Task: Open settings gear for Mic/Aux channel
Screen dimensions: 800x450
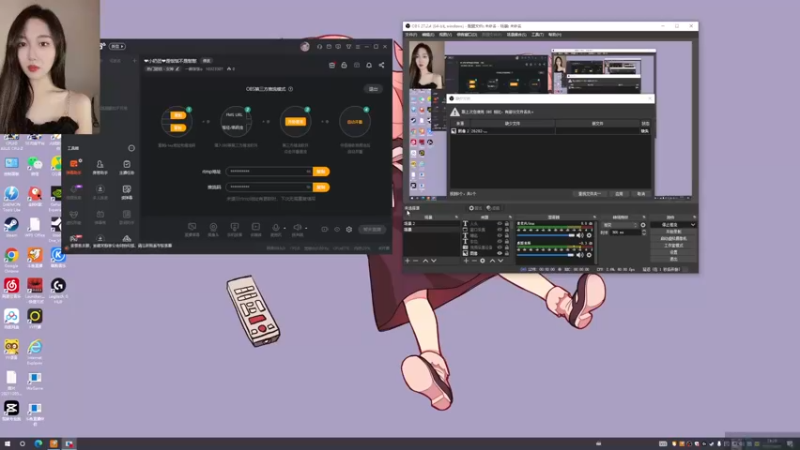Action: click(x=589, y=235)
